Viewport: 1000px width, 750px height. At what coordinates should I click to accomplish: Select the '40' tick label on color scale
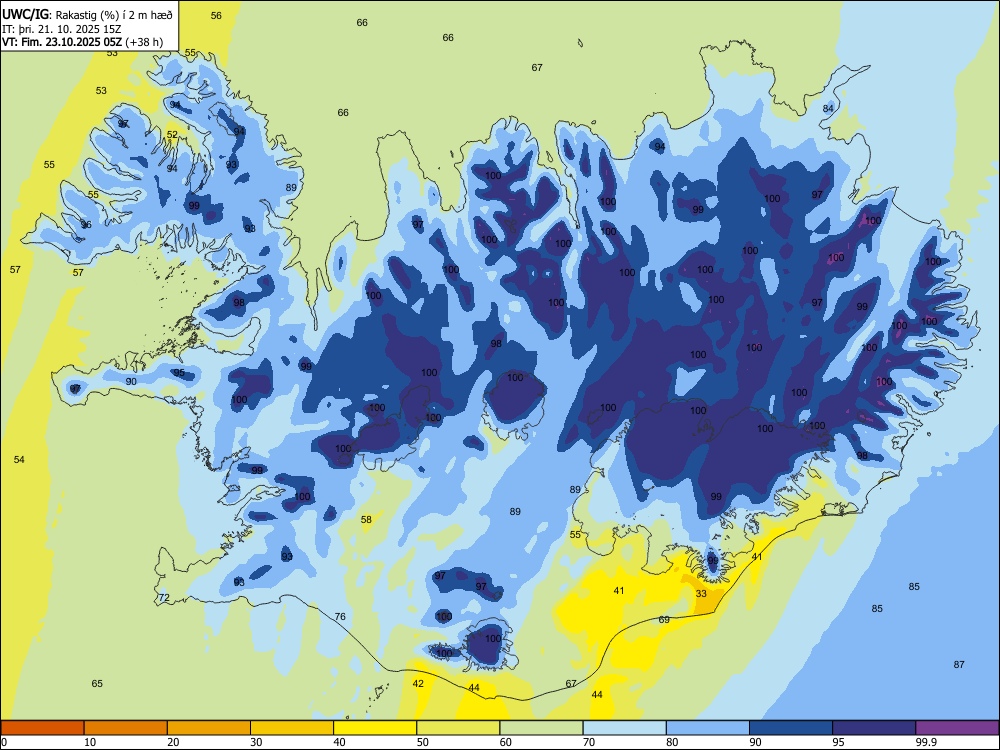click(x=339, y=742)
